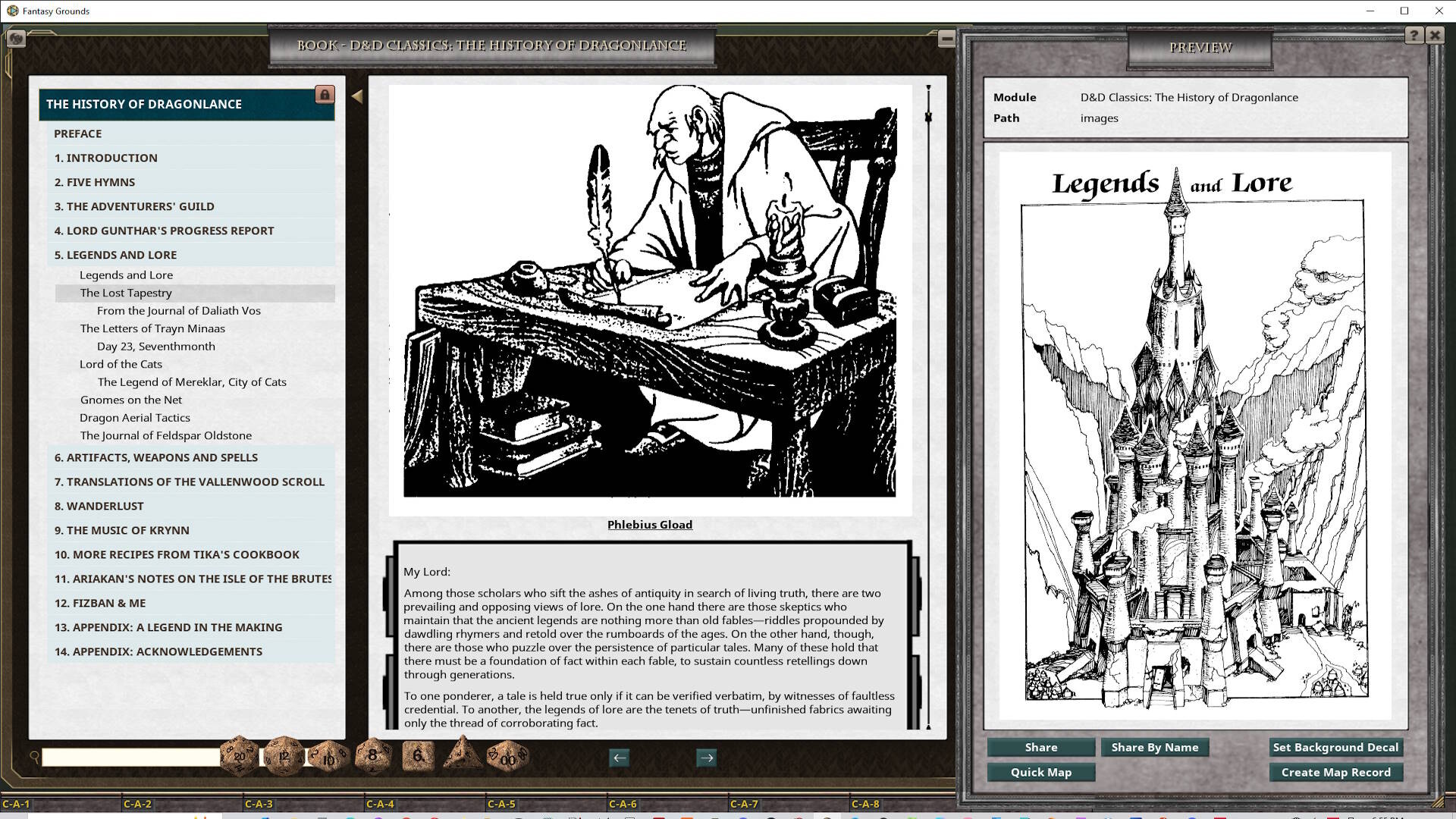Select hotkey slot C-A-1
Screen dimensions: 1456x819
[61, 804]
